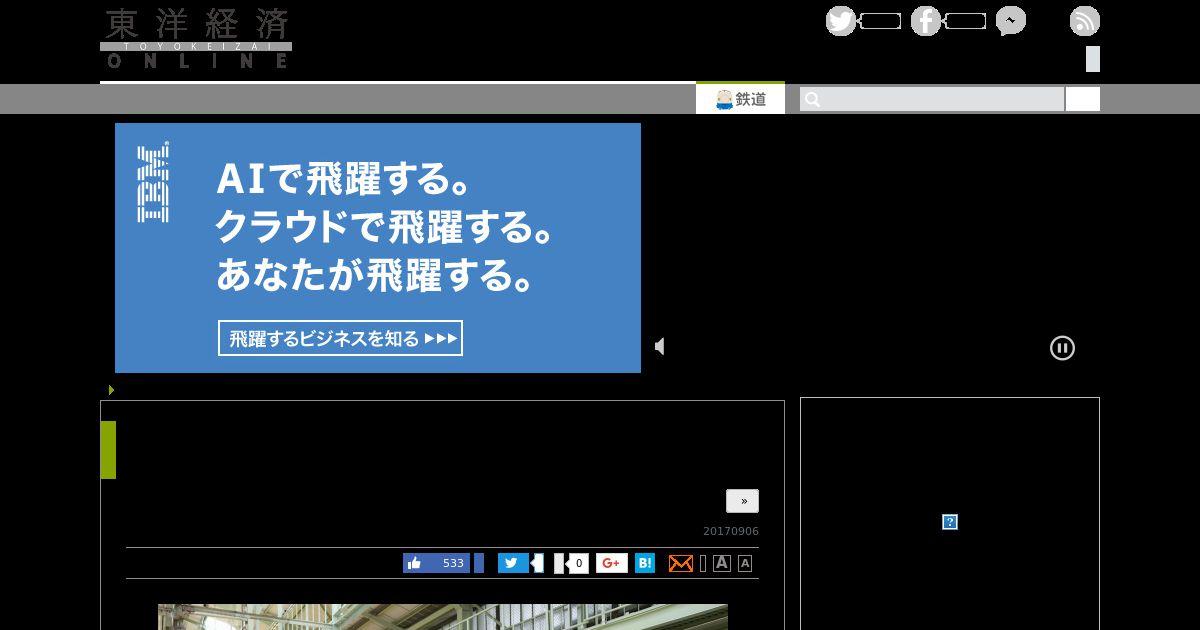Image resolution: width=1200 pixels, height=630 pixels.
Task: Click the white search submit button
Action: [x=1082, y=99]
